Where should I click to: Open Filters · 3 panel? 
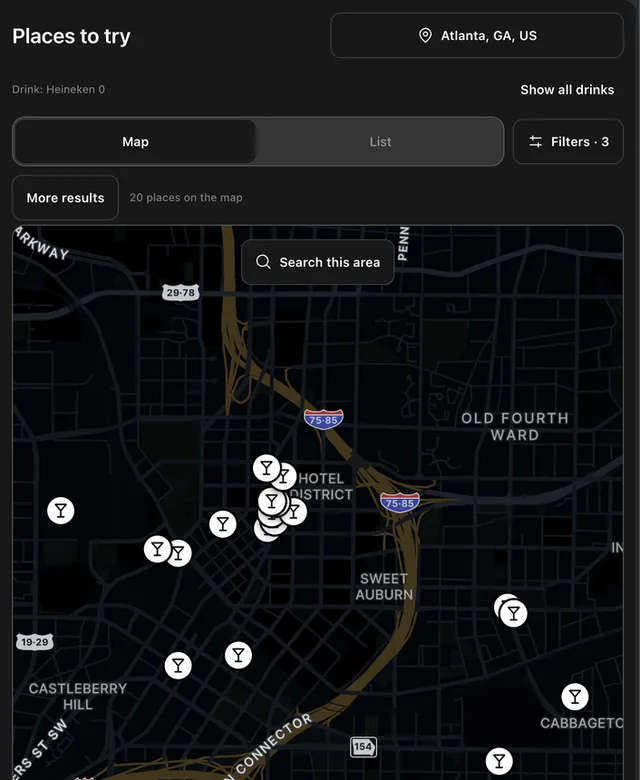[568, 142]
